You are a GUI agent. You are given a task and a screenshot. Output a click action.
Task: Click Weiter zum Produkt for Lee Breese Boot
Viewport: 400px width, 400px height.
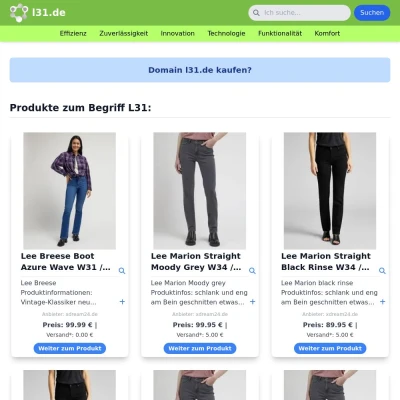click(70, 348)
